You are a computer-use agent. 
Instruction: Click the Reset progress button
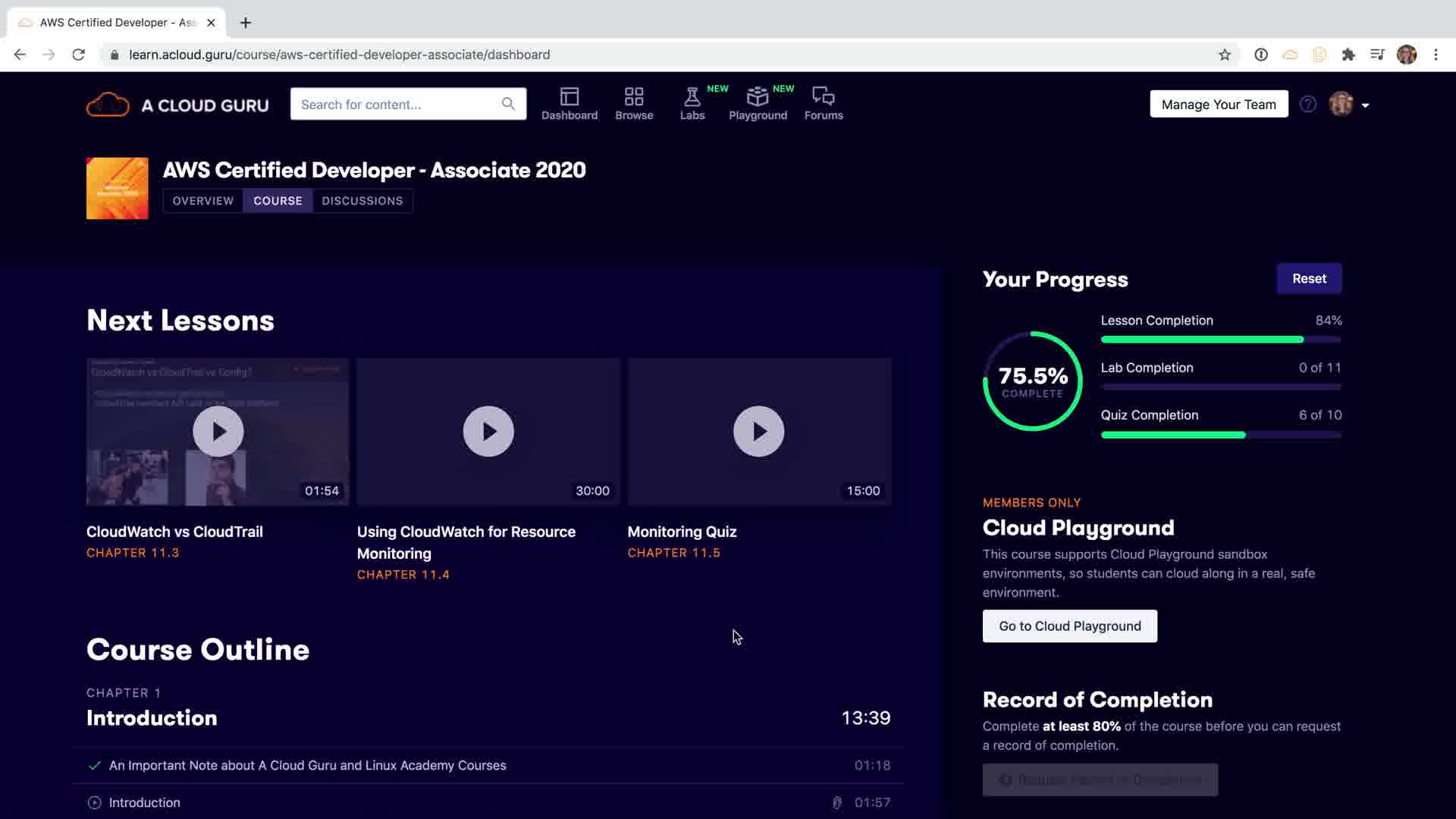tap(1309, 278)
